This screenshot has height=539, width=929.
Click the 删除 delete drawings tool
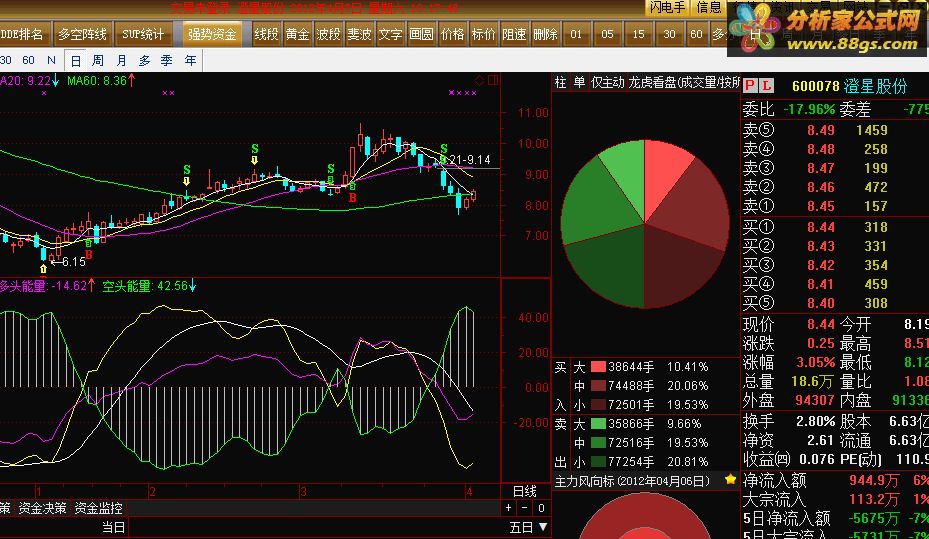pos(544,34)
